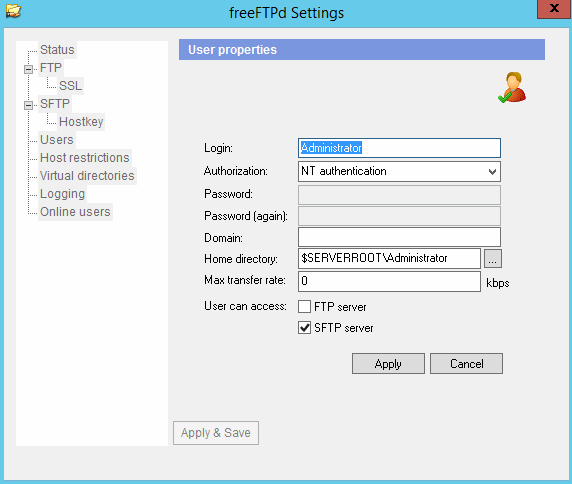
Task: Enable FTP server access checkbox
Action: (304, 307)
